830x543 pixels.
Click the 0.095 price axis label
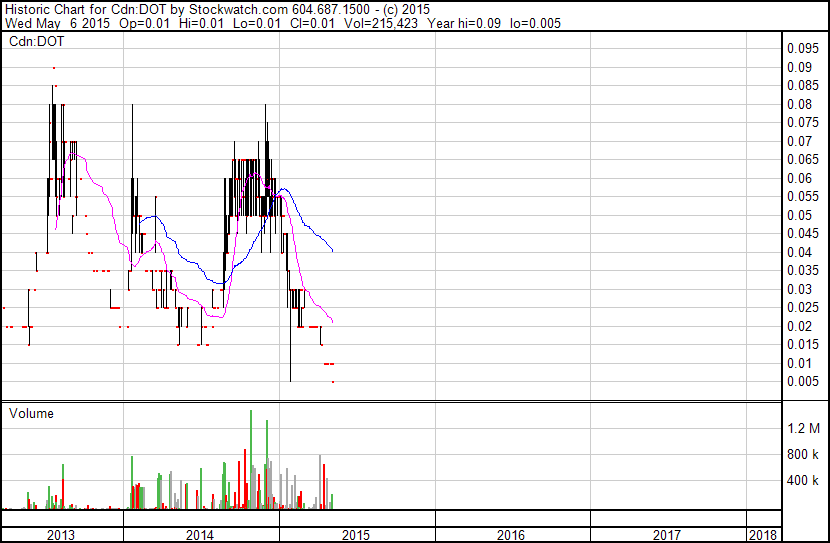point(802,49)
